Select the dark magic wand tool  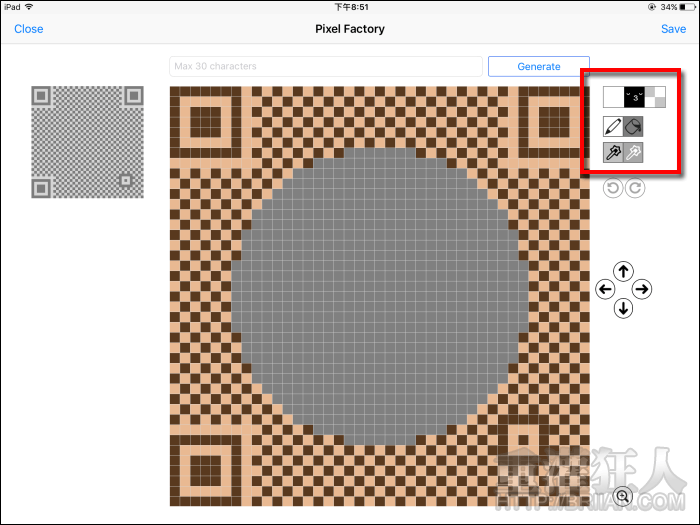612,152
